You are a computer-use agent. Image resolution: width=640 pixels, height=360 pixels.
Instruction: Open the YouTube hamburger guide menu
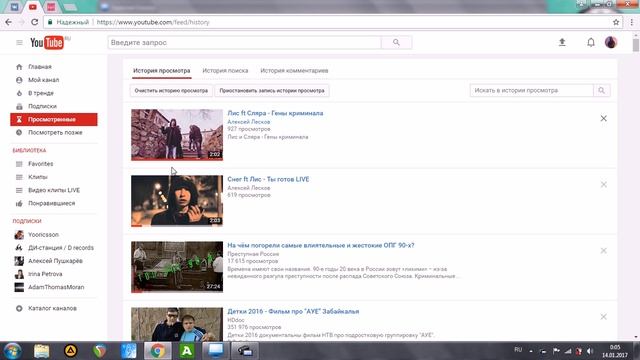pyautogui.click(x=19, y=42)
